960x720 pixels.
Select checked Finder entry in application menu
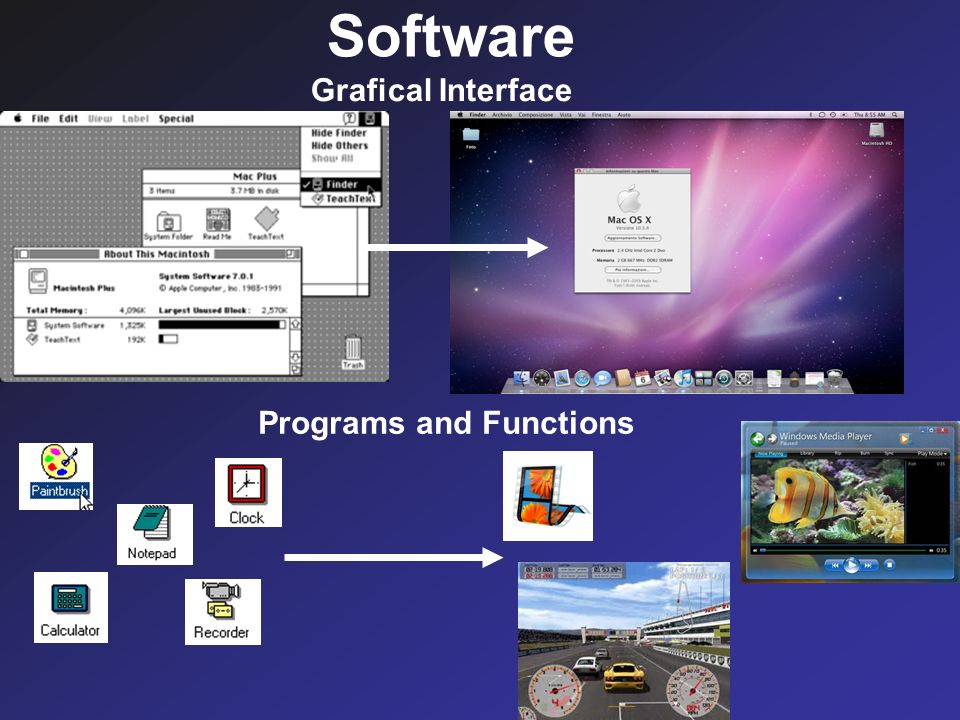pos(340,184)
